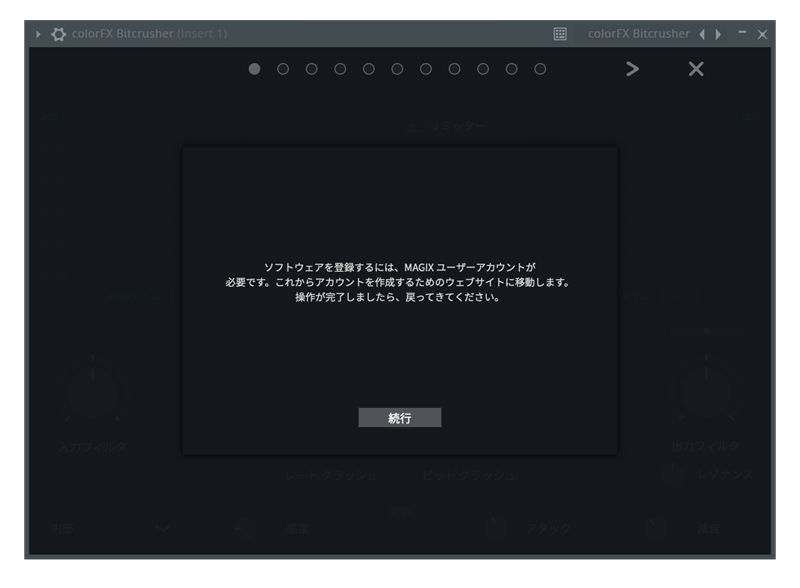Image resolution: width=800 pixels, height=588 pixels.
Task: Select the fifth page dot
Action: pyautogui.click(x=369, y=69)
